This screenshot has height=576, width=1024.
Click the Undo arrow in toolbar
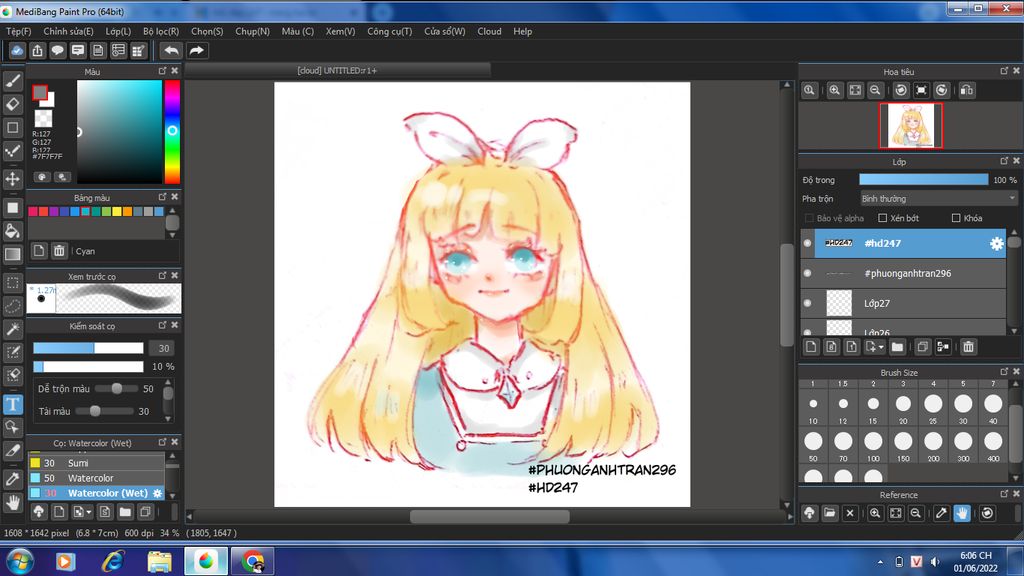click(171, 50)
